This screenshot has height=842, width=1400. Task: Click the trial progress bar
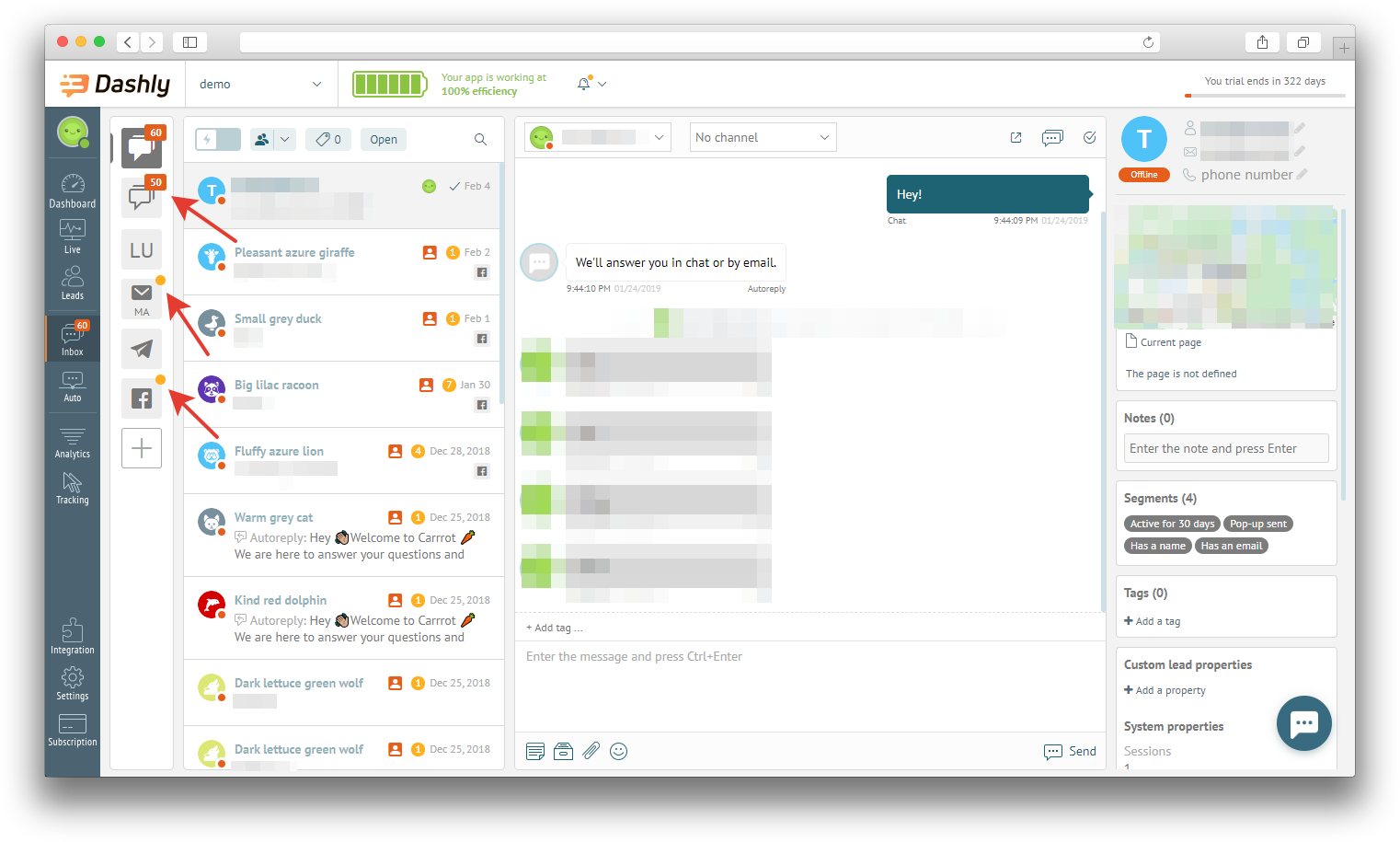coord(1265,96)
